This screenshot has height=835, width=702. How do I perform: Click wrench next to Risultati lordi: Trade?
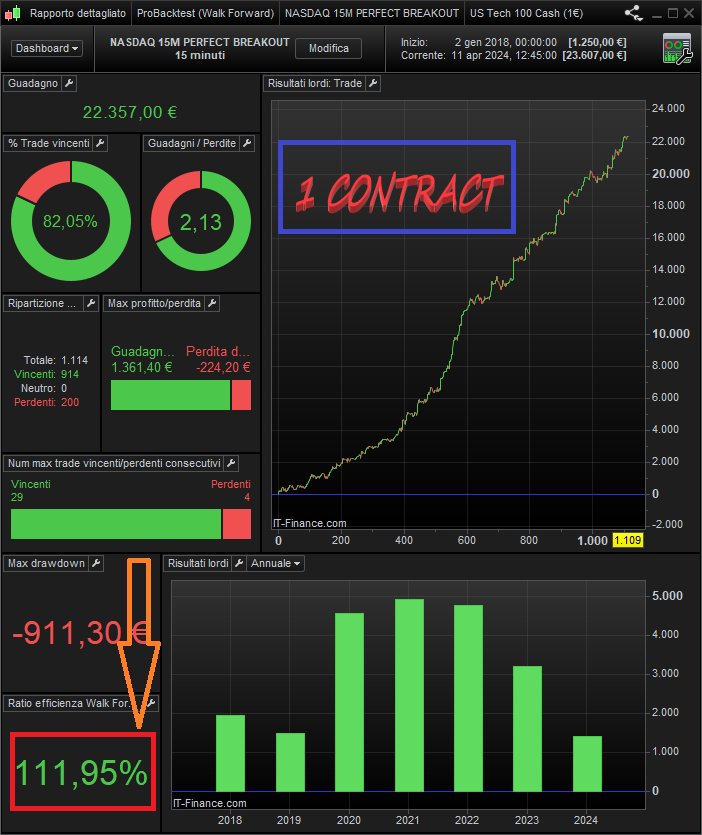pyautogui.click(x=373, y=83)
